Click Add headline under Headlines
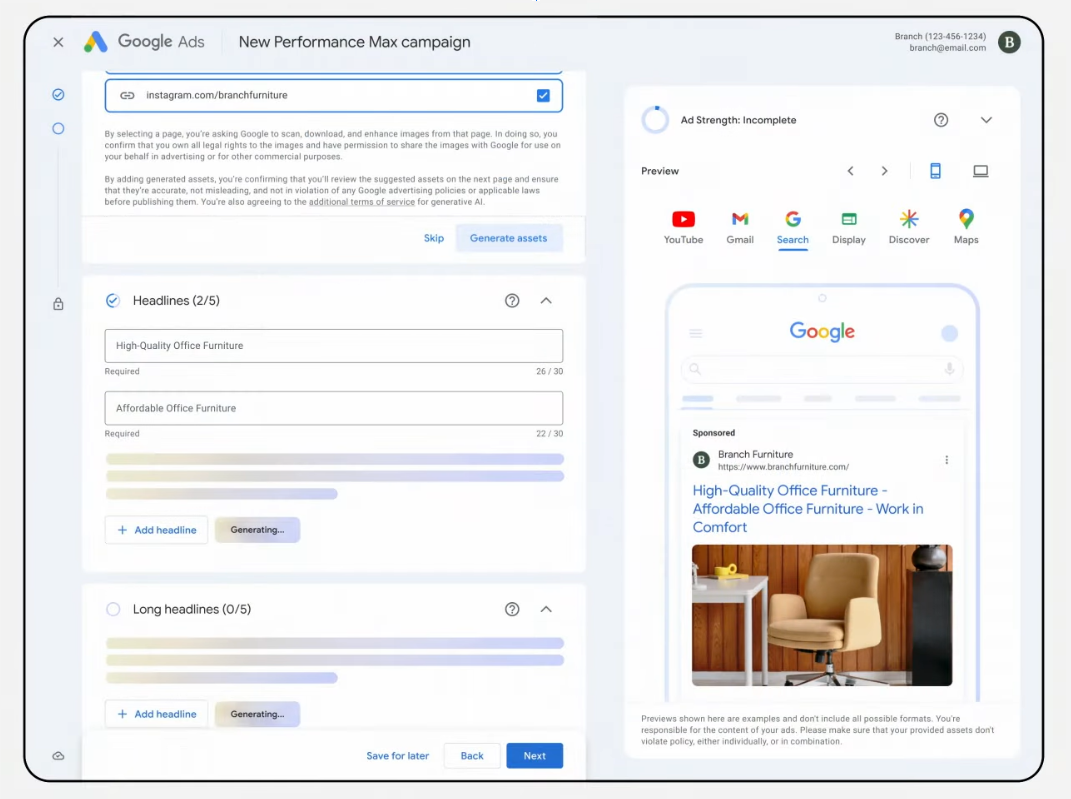 [x=156, y=530]
